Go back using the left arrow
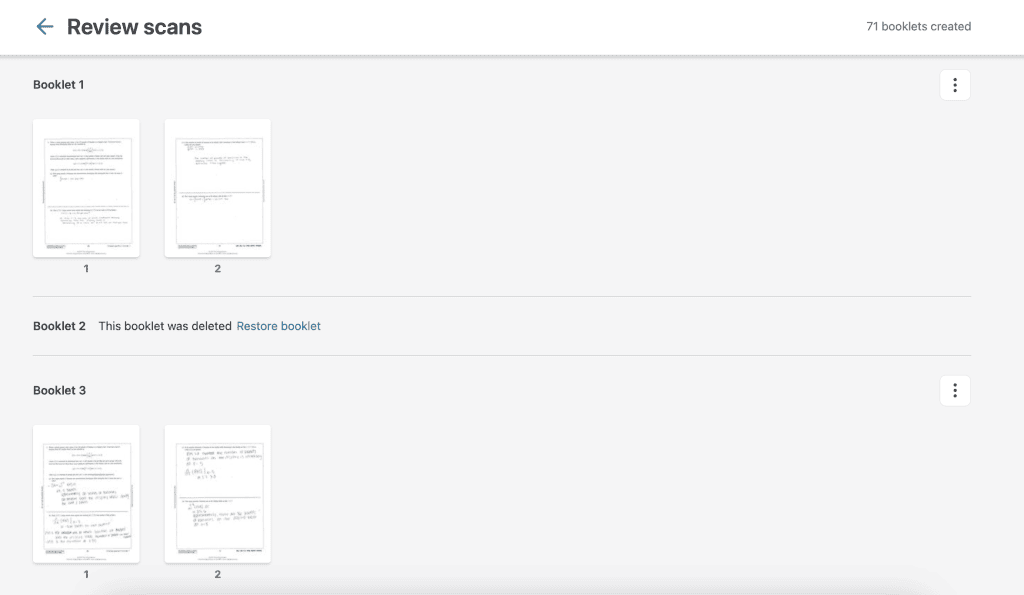Screen dimensions: 1024x595 point(44,27)
